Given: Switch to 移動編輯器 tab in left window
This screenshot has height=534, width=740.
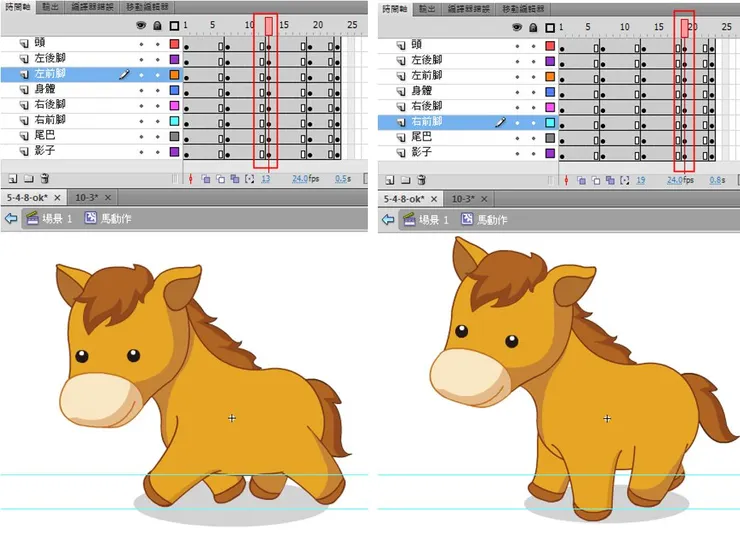Looking at the screenshot, I should 147,7.
